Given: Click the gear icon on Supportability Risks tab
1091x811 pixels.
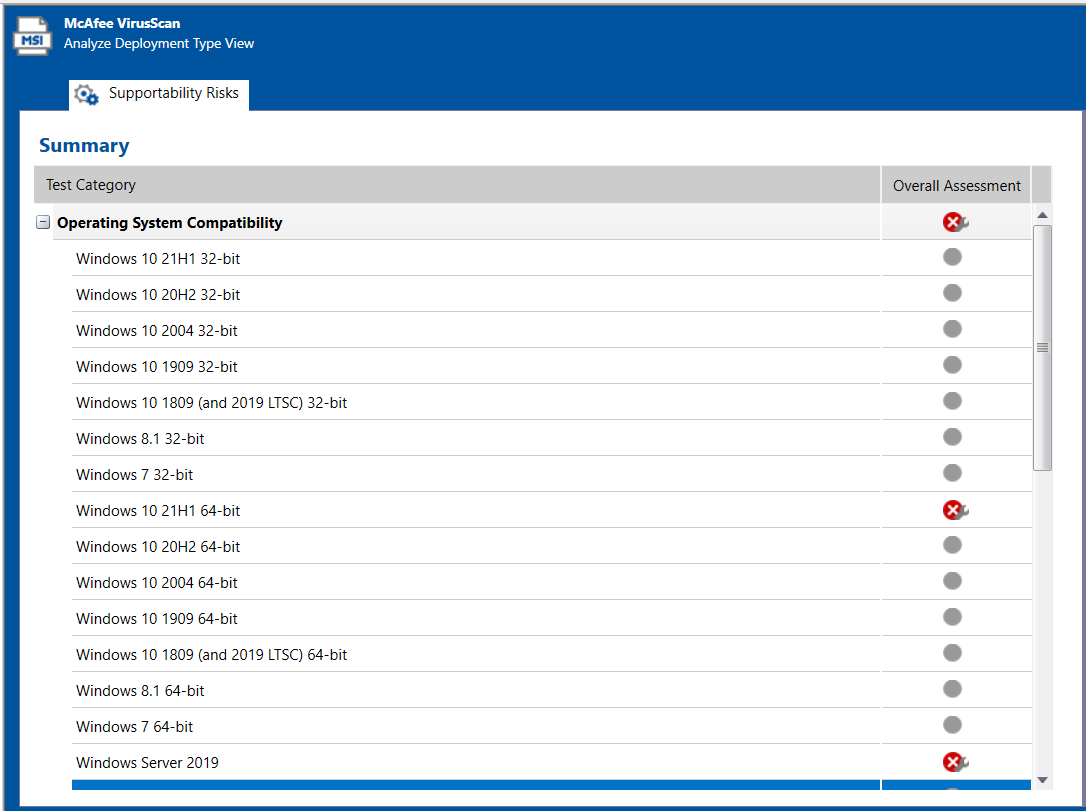Looking at the screenshot, I should [86, 95].
